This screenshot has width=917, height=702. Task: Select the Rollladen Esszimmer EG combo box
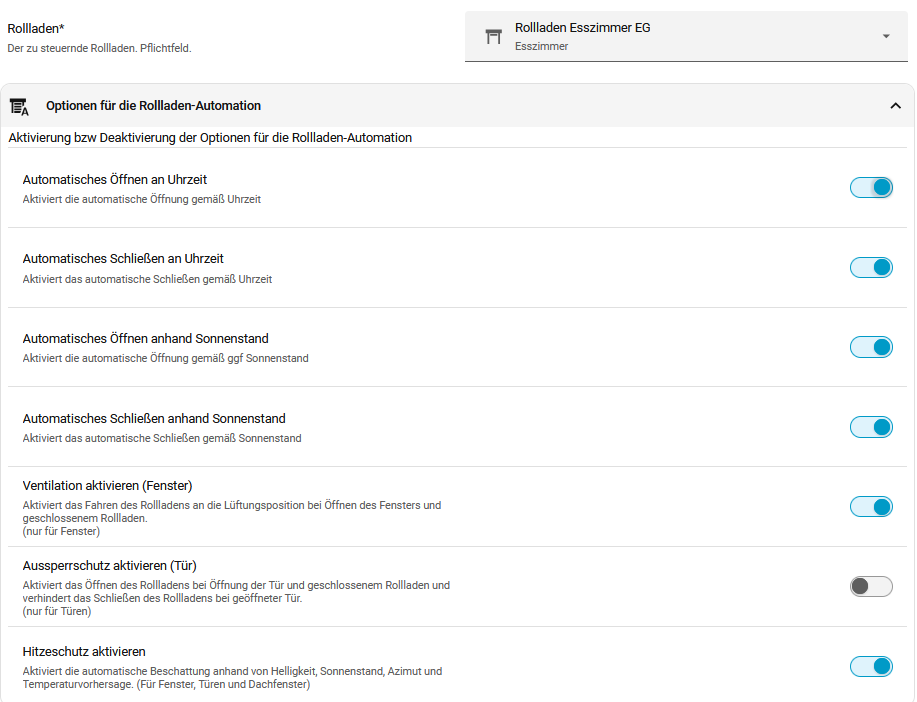pos(686,36)
